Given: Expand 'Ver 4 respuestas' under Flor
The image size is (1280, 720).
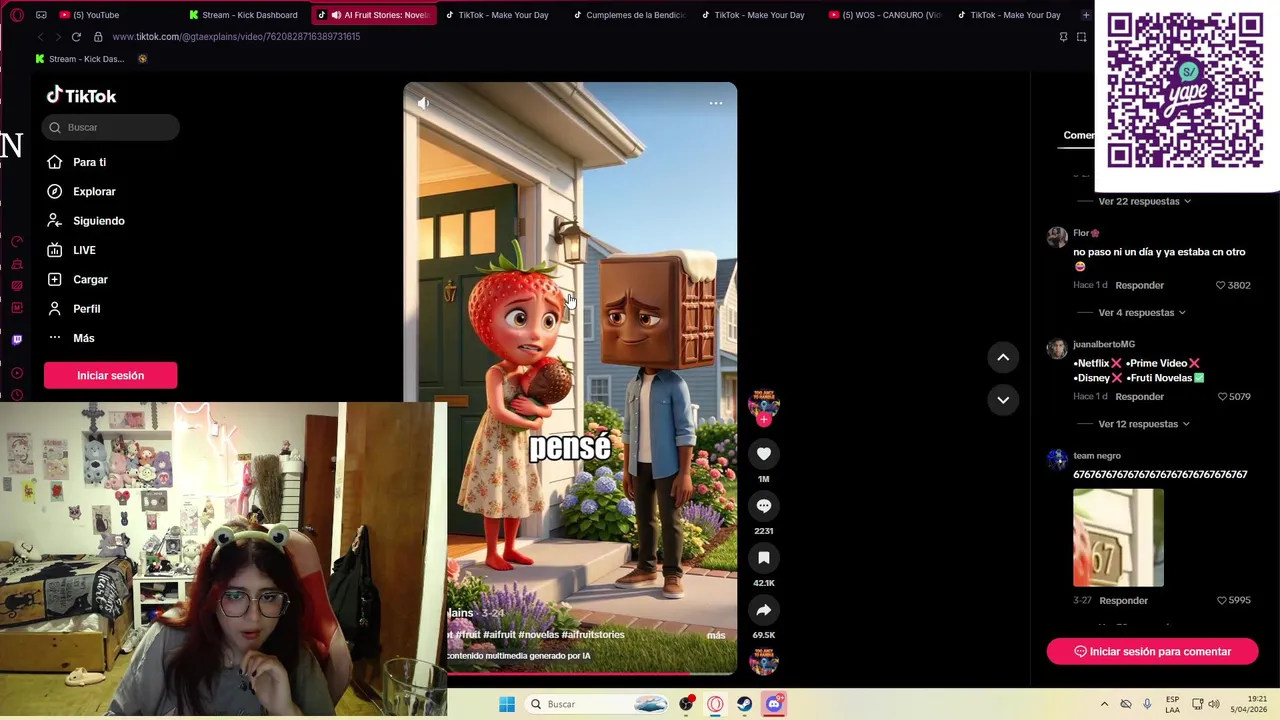Looking at the screenshot, I should coord(1141,312).
